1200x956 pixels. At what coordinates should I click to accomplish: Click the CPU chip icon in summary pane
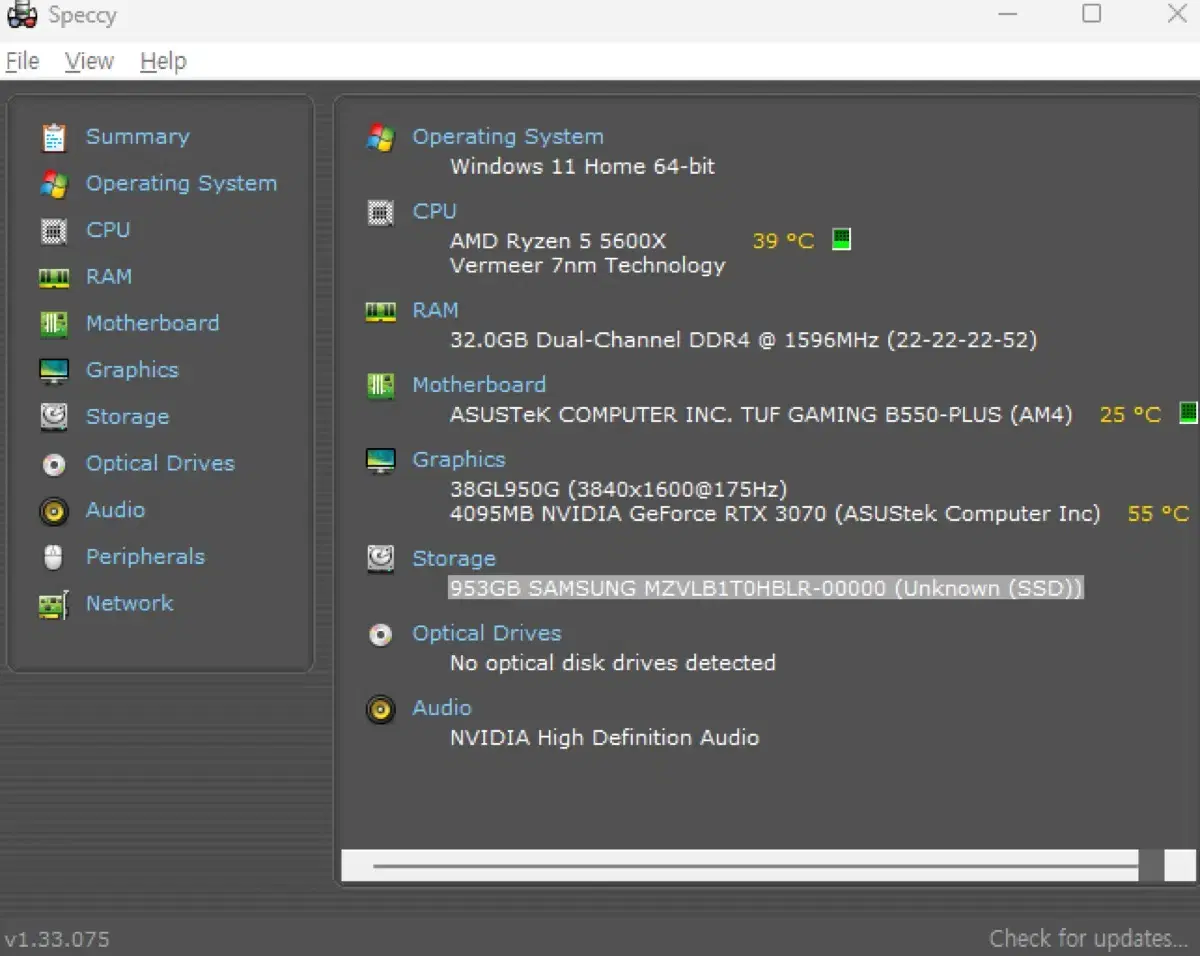point(380,212)
